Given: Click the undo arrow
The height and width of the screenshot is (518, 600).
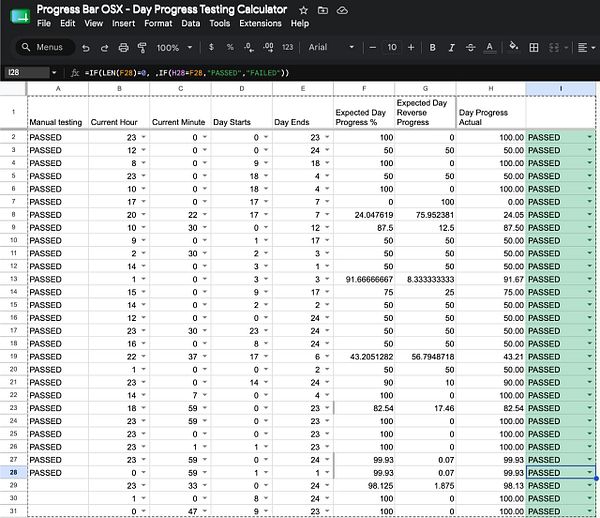Looking at the screenshot, I should pyautogui.click(x=86, y=48).
